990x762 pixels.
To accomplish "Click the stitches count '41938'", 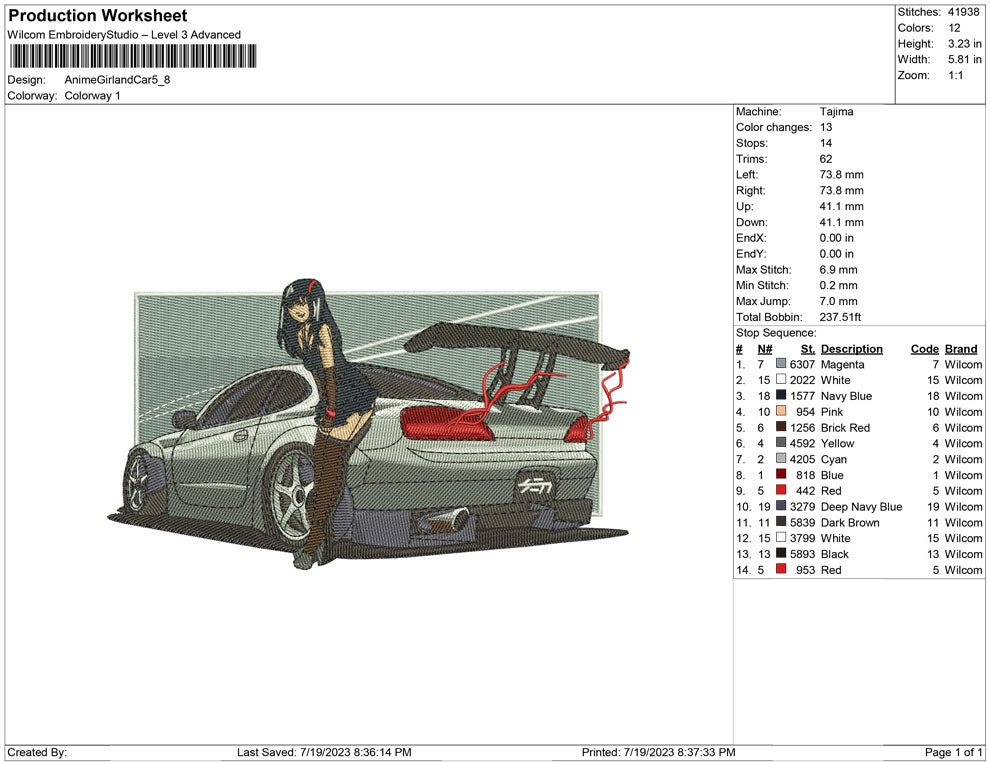I will (963, 12).
